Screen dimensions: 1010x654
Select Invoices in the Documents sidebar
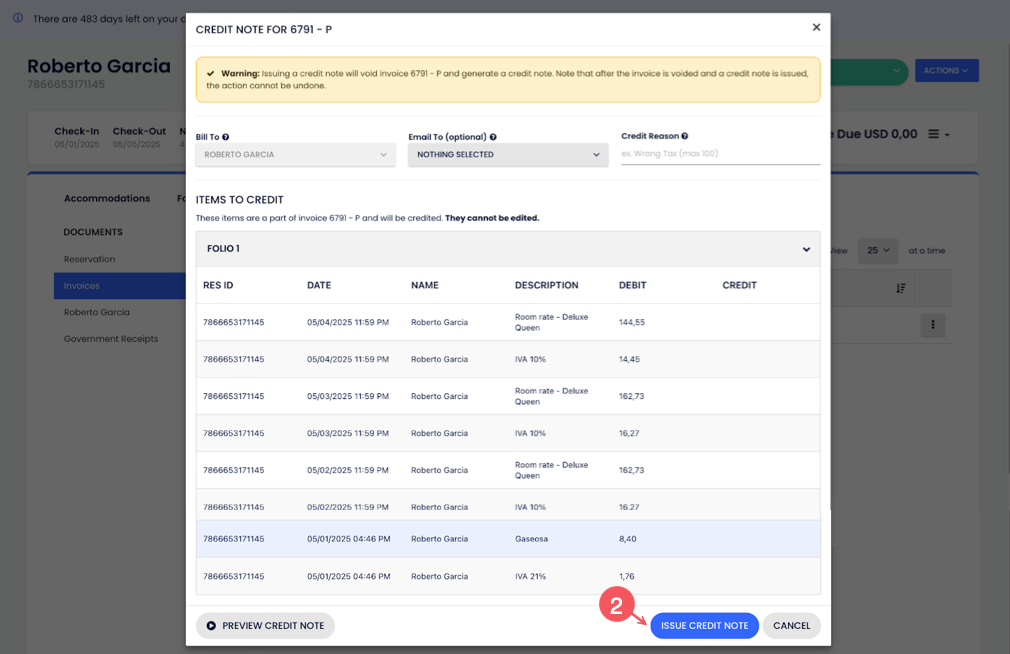[120, 285]
